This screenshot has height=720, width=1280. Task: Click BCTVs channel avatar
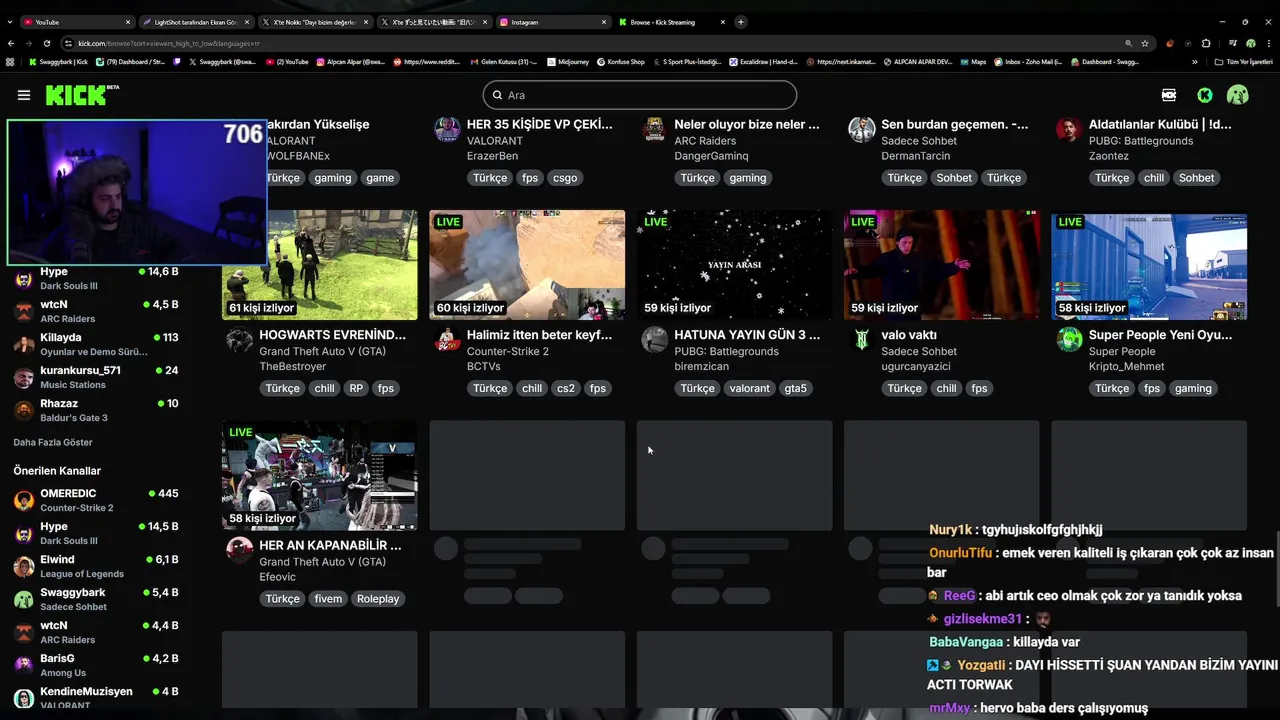point(447,340)
